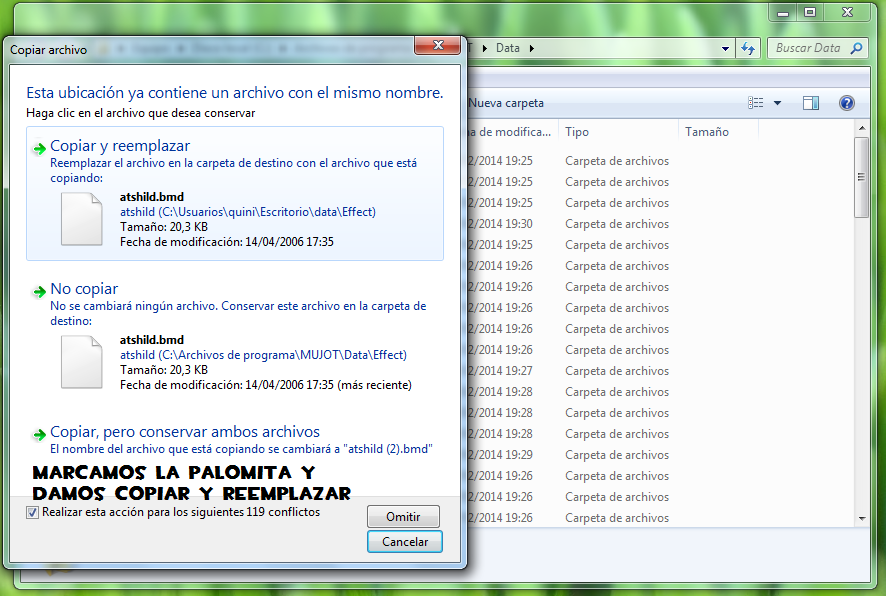Click the atshild.bmd file icon under Copiar y reemplazar

coord(81,219)
